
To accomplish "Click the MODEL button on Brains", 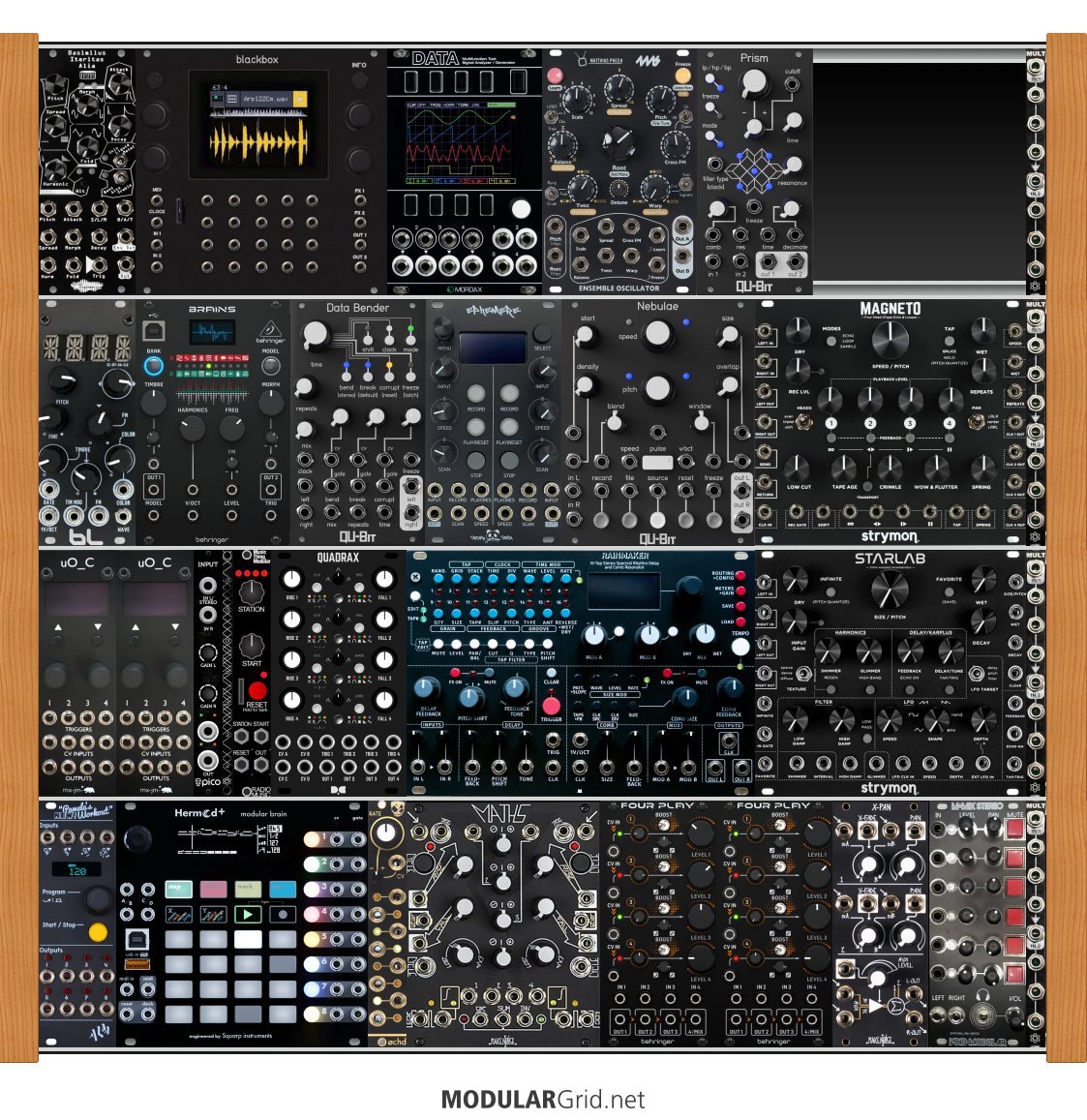I will tap(270, 367).
